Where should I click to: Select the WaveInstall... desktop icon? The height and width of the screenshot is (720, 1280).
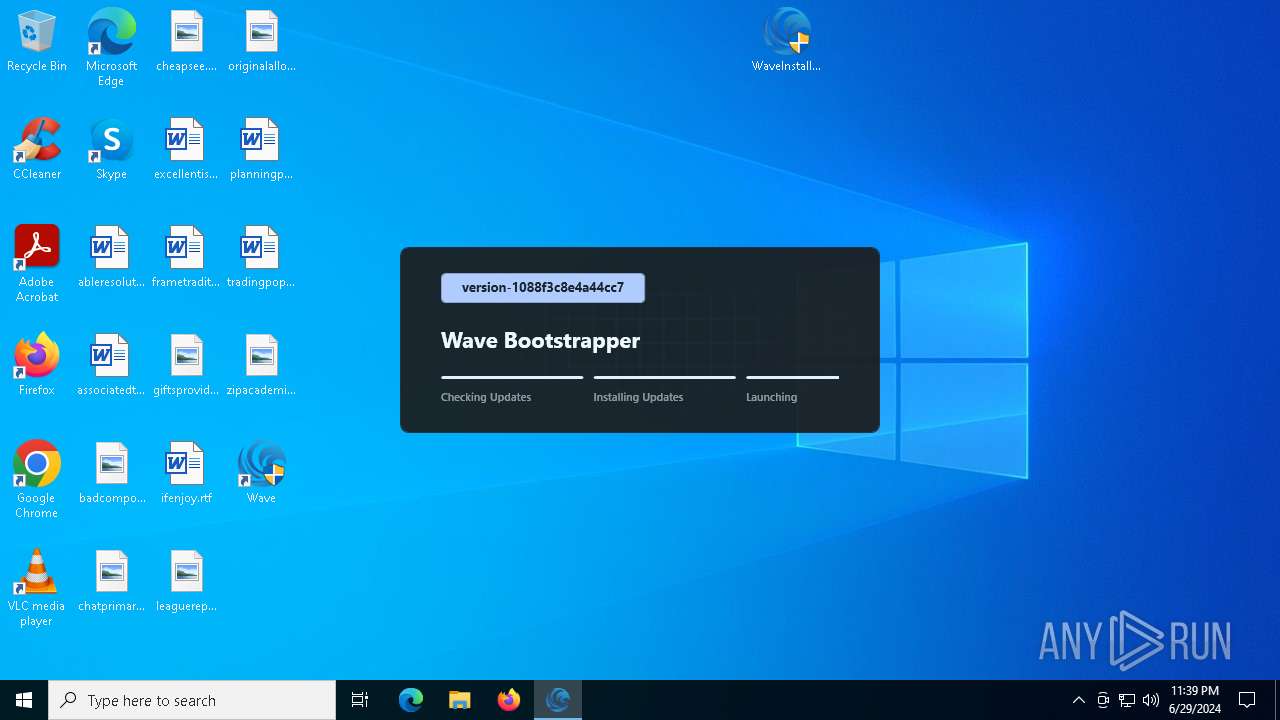787,41
